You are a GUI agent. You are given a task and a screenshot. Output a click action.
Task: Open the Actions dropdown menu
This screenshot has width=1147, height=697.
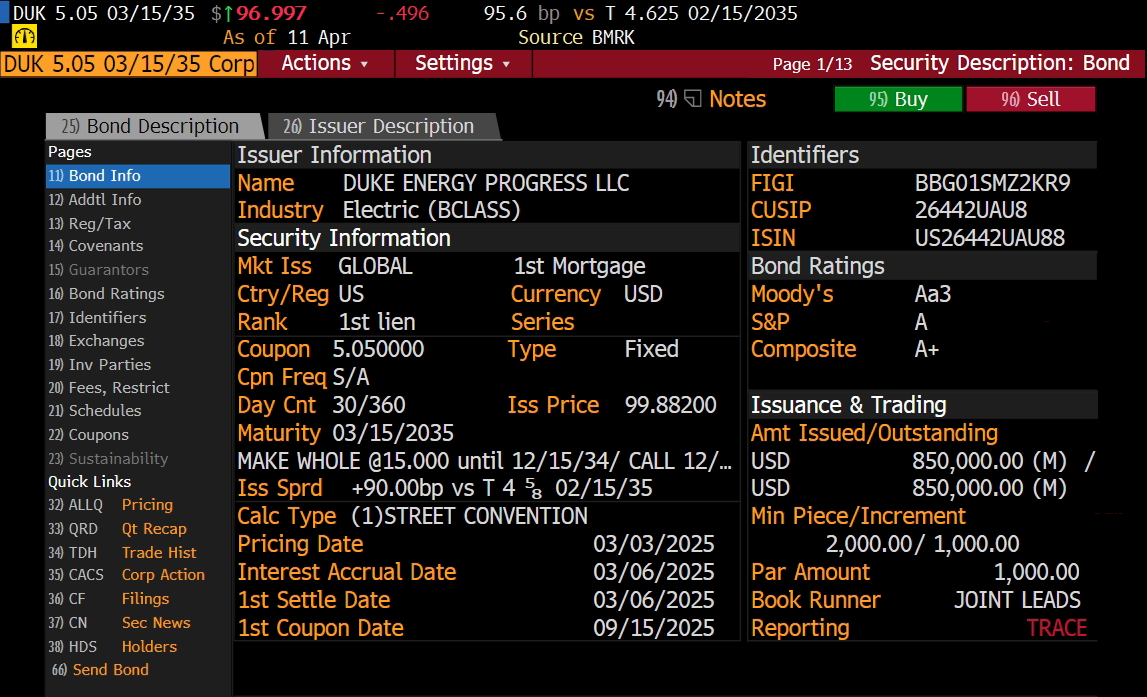pos(325,64)
